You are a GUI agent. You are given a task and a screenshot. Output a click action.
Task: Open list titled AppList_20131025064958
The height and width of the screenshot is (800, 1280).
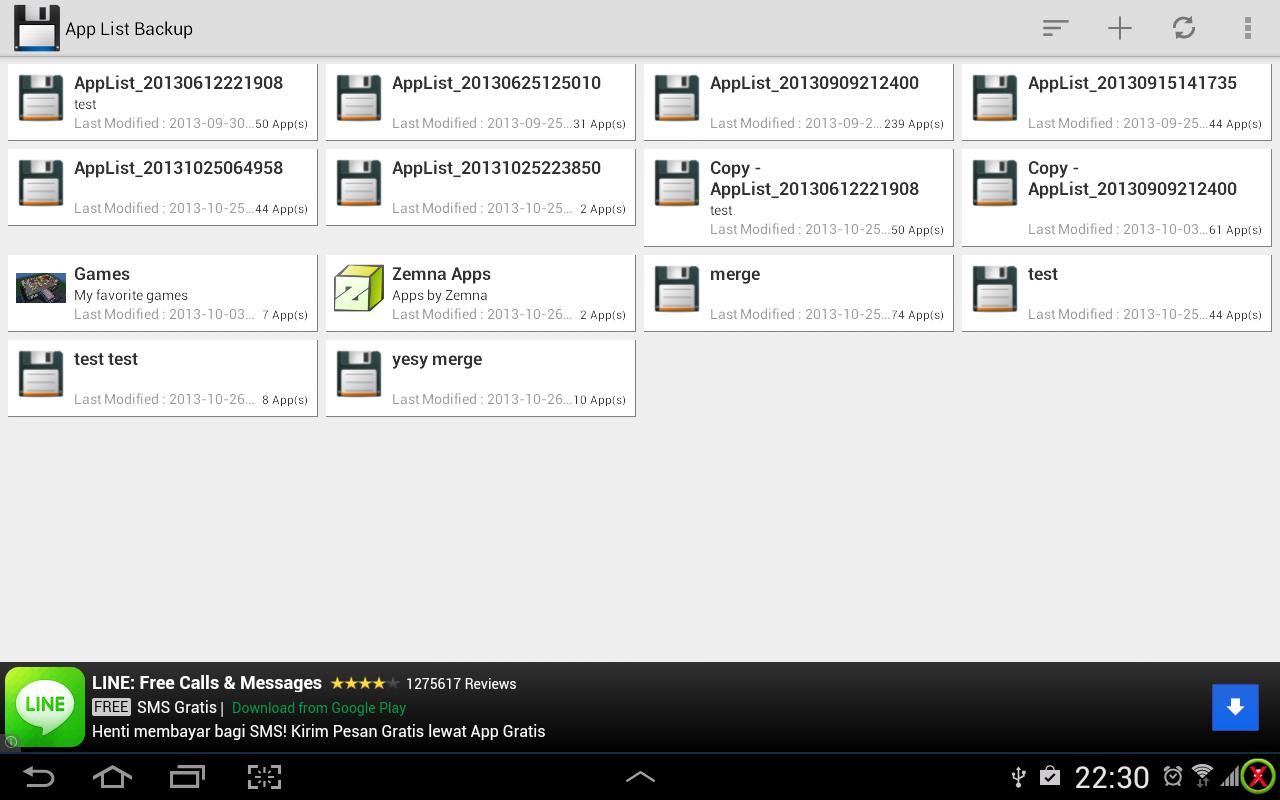tap(178, 168)
